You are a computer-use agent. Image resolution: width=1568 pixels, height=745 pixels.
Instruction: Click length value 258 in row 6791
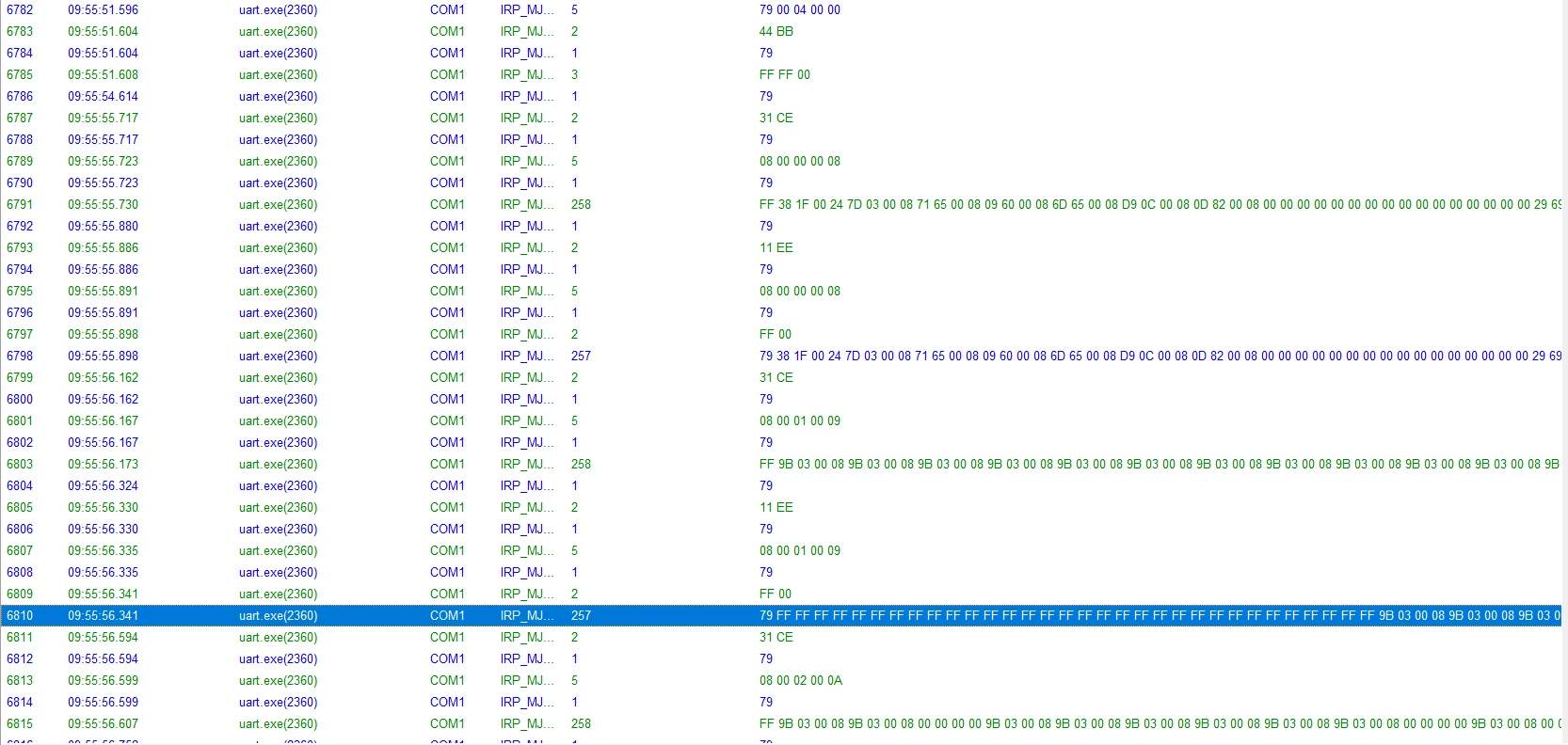pos(581,205)
